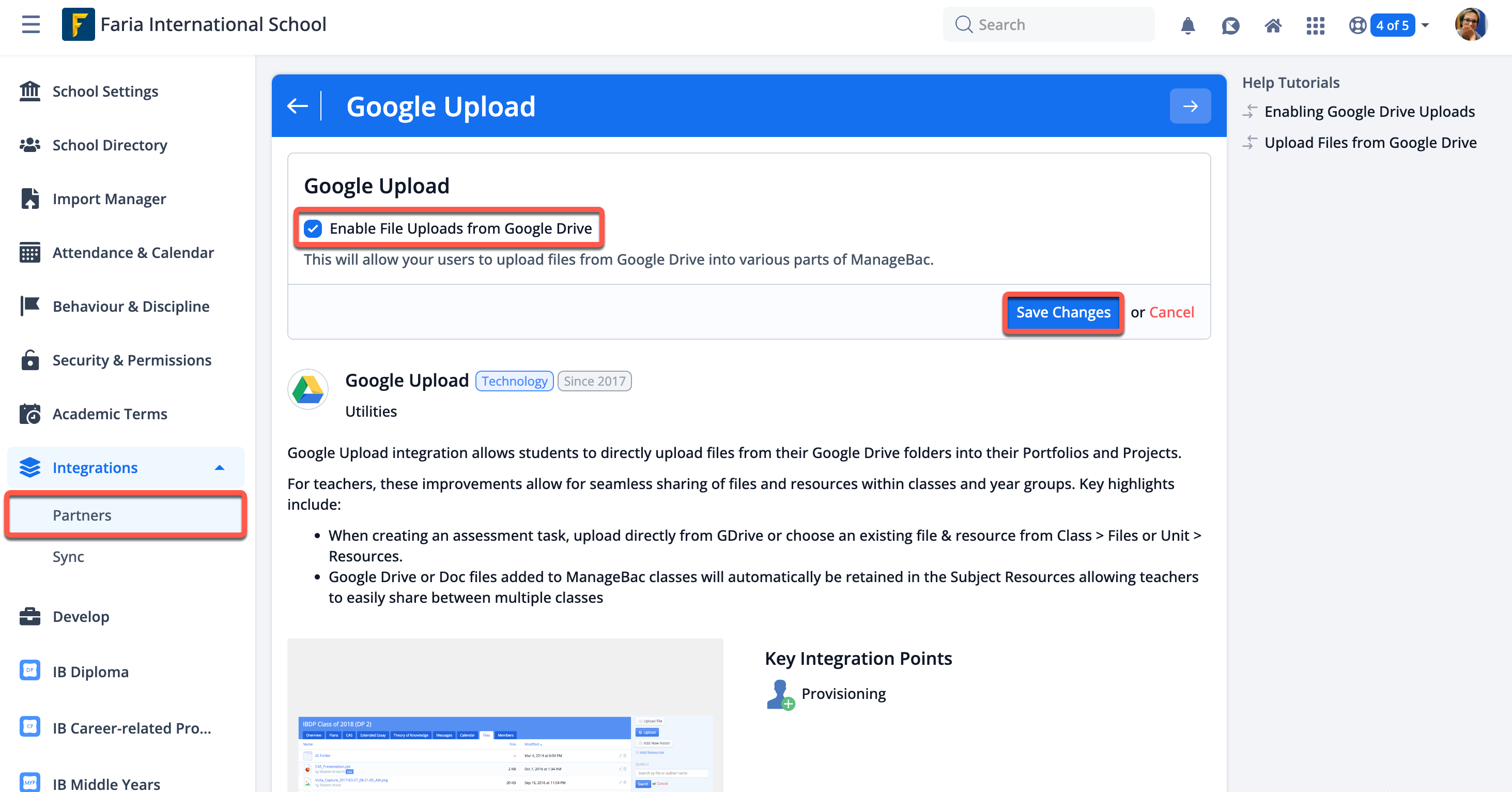This screenshot has width=1512, height=792.
Task: Click Save Changes
Action: tap(1063, 312)
